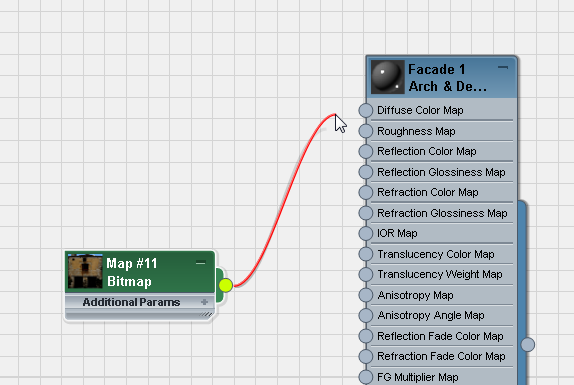Select the Facade 1 node title bar

tap(442, 77)
